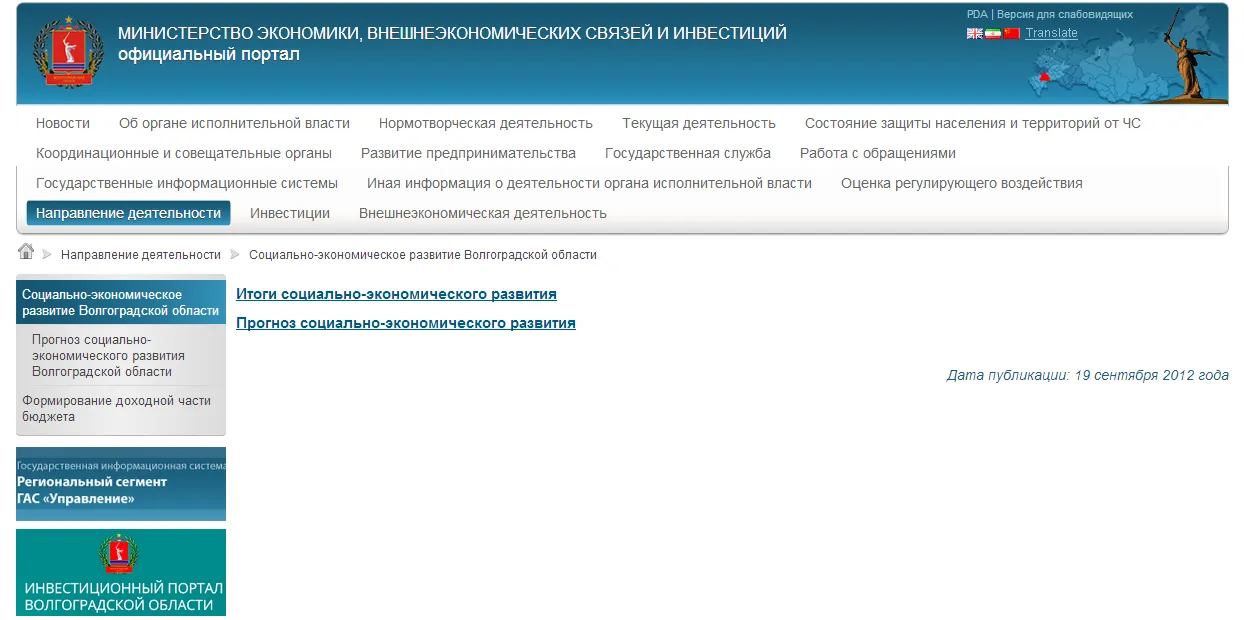
Task: Open Внешнеэкономическая деятельность menu item
Action: (x=483, y=213)
